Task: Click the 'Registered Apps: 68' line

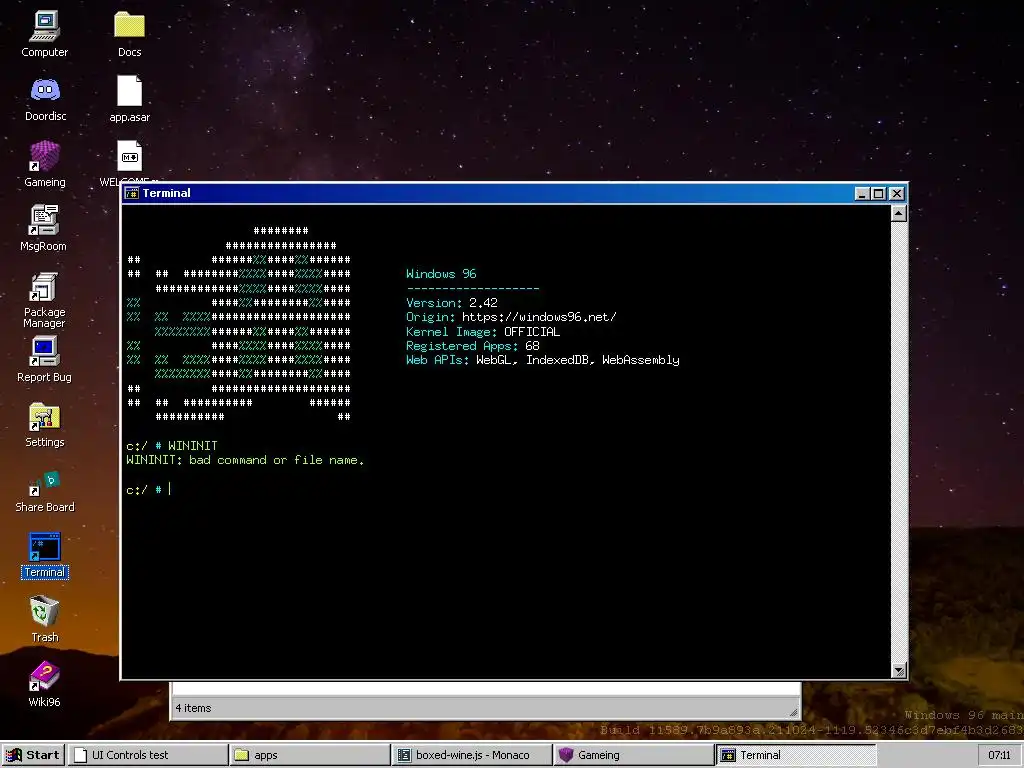Action: [473, 346]
